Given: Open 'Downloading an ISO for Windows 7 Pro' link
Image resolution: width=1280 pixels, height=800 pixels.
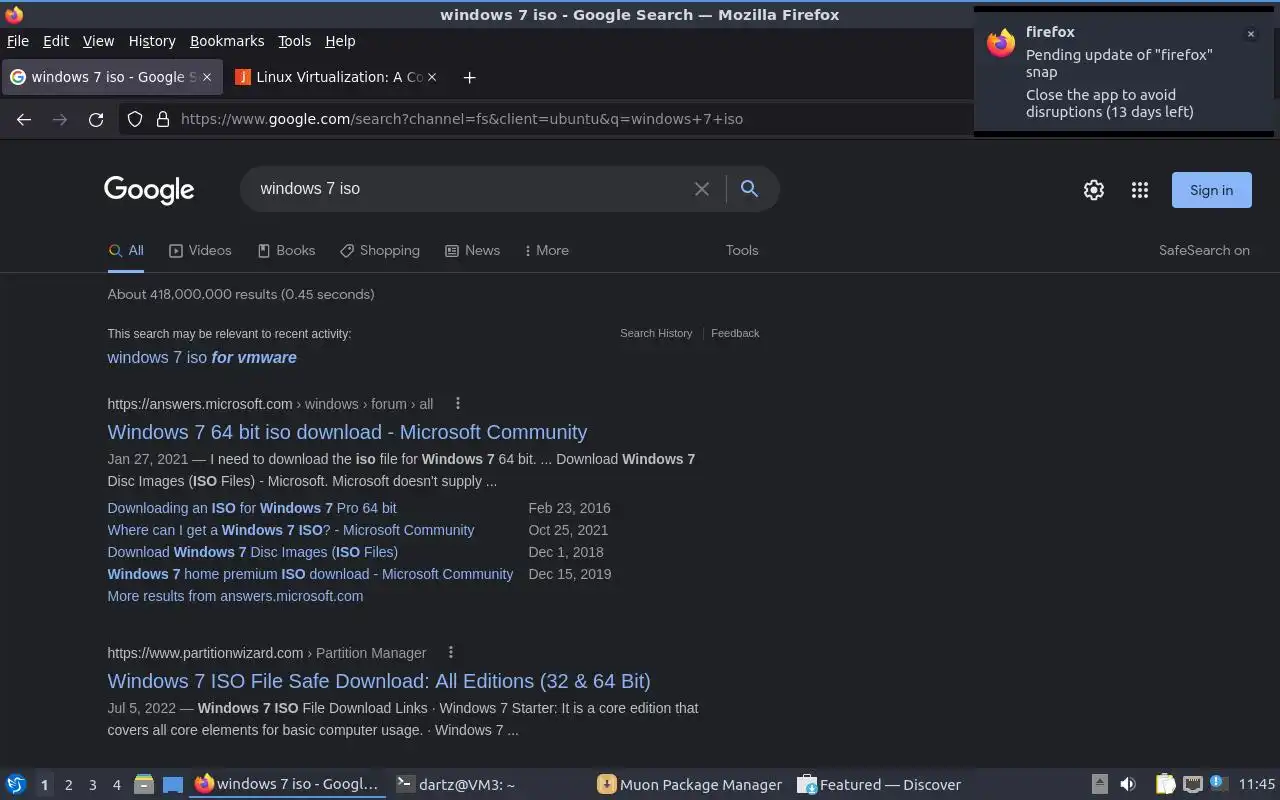Looking at the screenshot, I should point(252,508).
